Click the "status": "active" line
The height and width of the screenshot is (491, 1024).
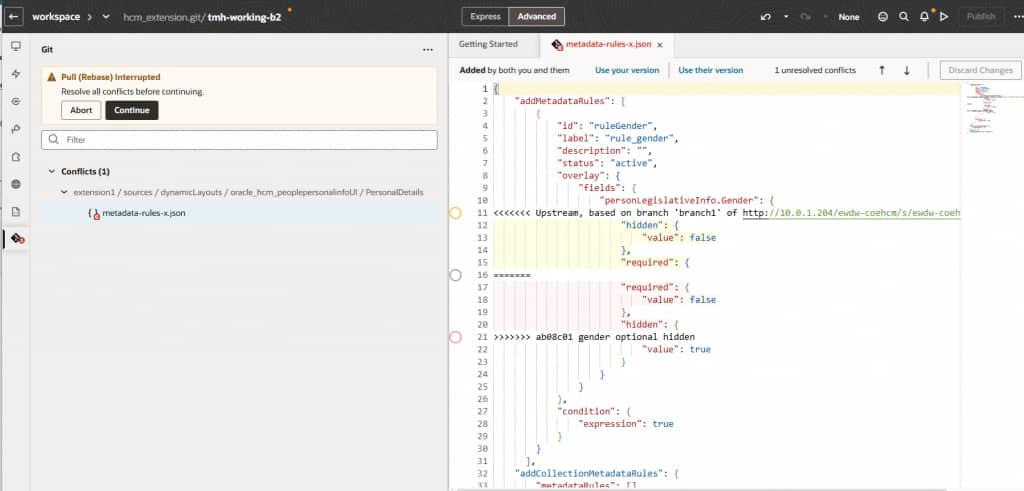[x=606, y=163]
